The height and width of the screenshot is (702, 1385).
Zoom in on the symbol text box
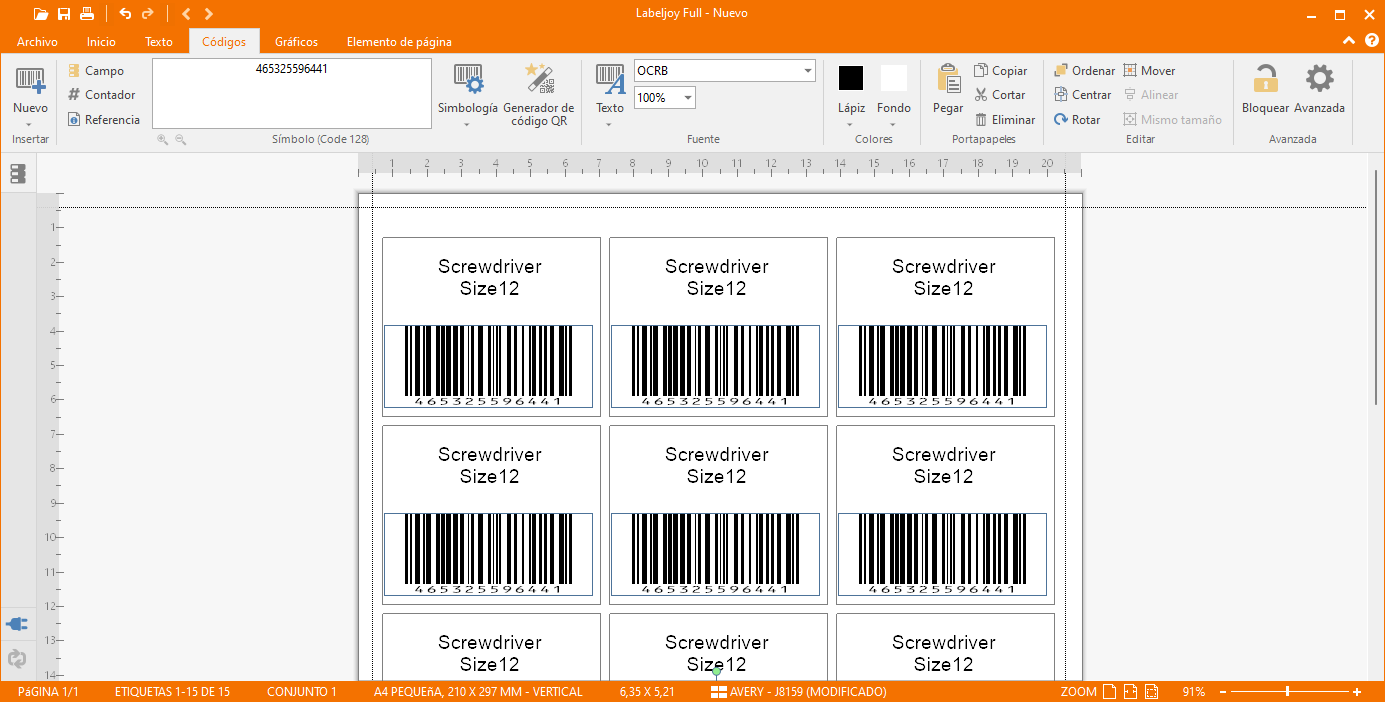(x=162, y=140)
